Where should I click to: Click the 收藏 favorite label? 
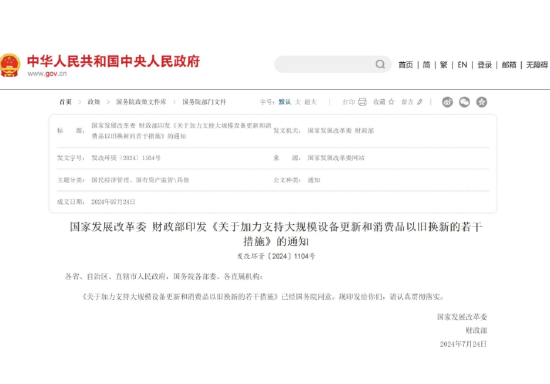(379, 102)
